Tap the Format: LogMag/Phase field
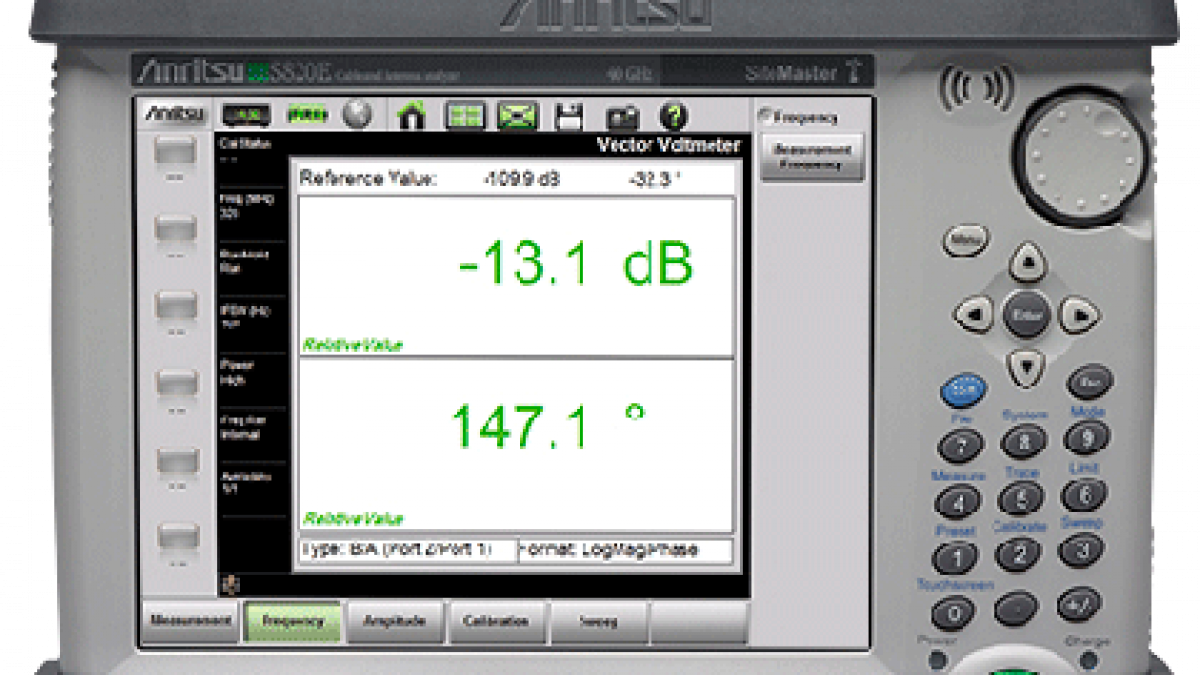This screenshot has height=675, width=1200. (x=626, y=550)
